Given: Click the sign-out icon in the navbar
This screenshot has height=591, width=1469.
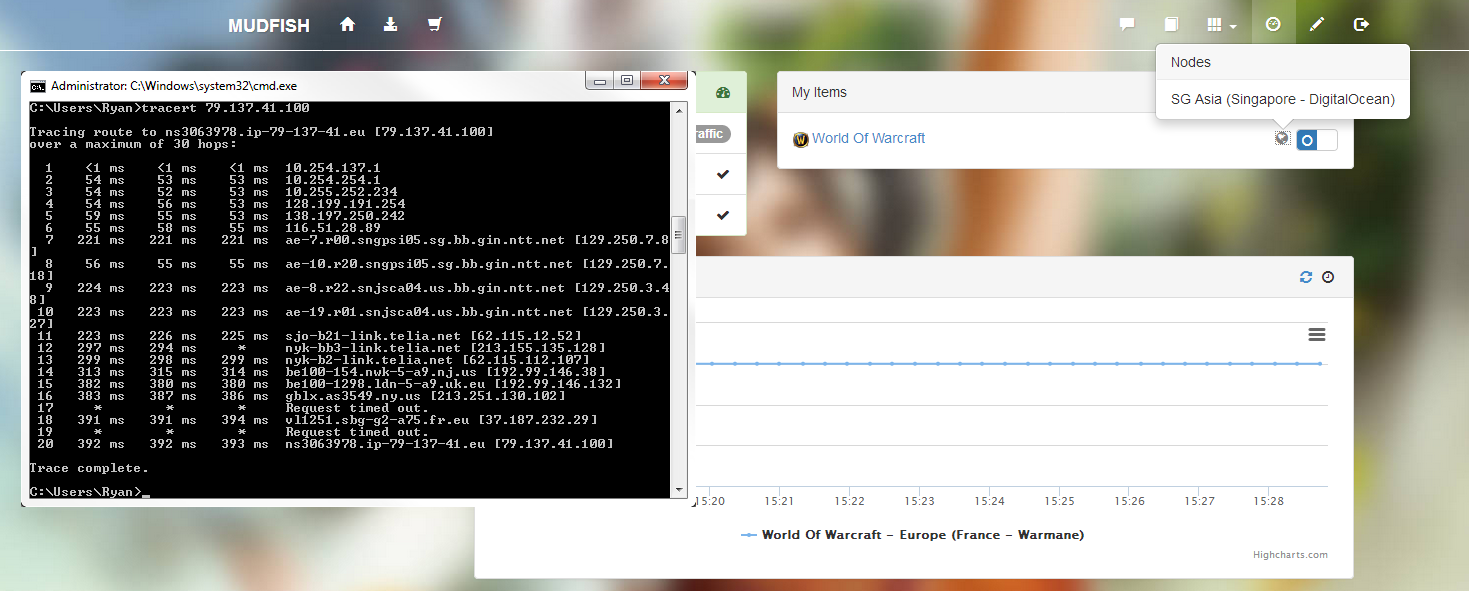Looking at the screenshot, I should tap(1361, 25).
